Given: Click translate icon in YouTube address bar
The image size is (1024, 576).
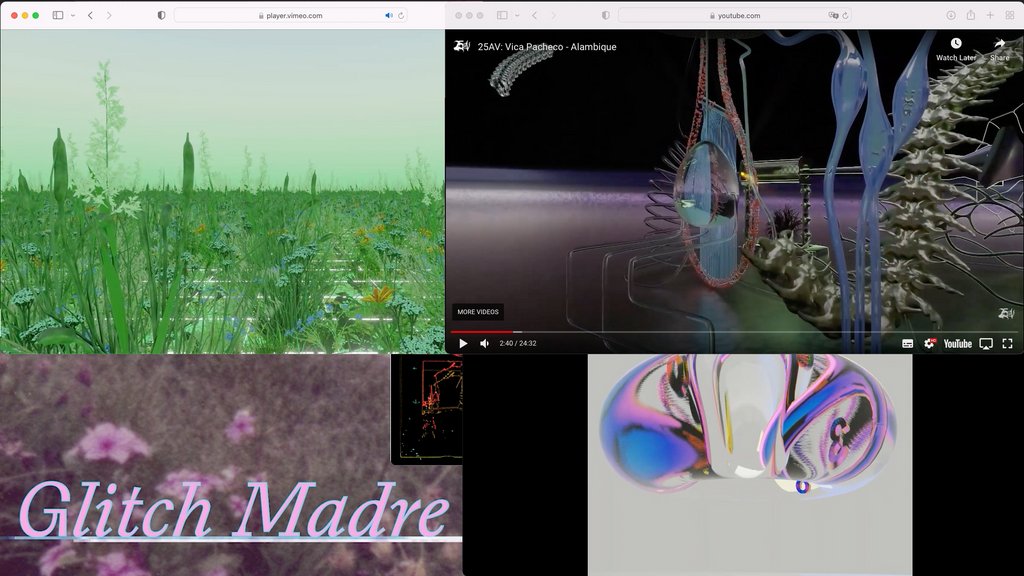Looking at the screenshot, I should point(833,15).
